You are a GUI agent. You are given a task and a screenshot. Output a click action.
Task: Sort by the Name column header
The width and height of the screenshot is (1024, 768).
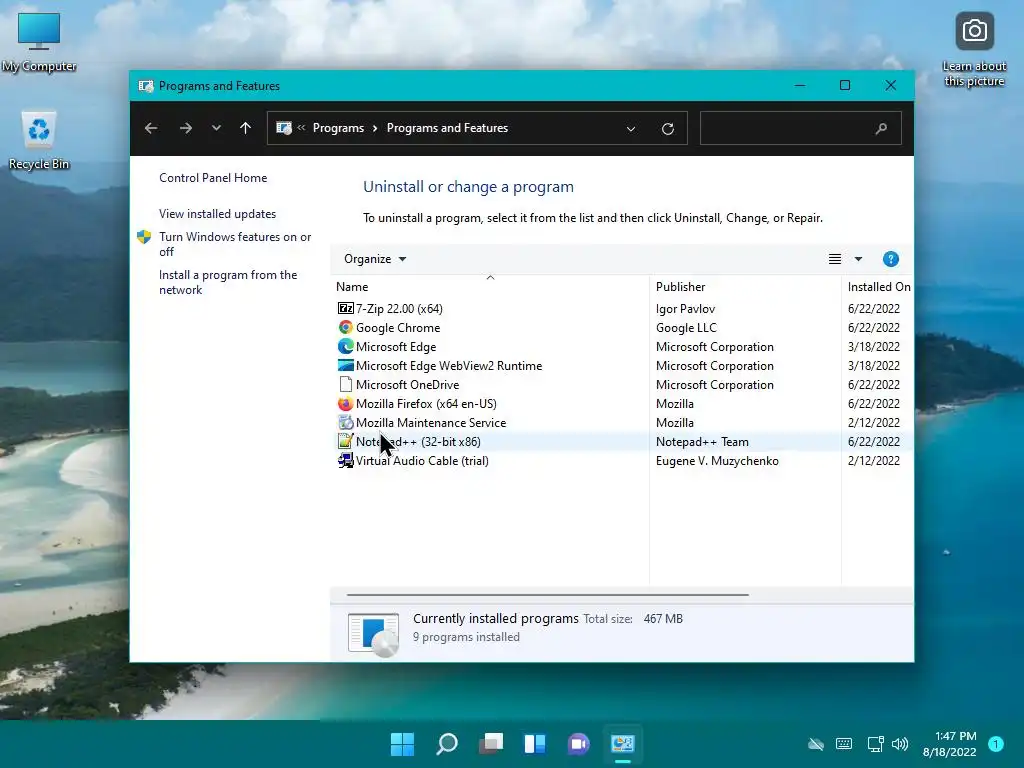tap(490, 287)
